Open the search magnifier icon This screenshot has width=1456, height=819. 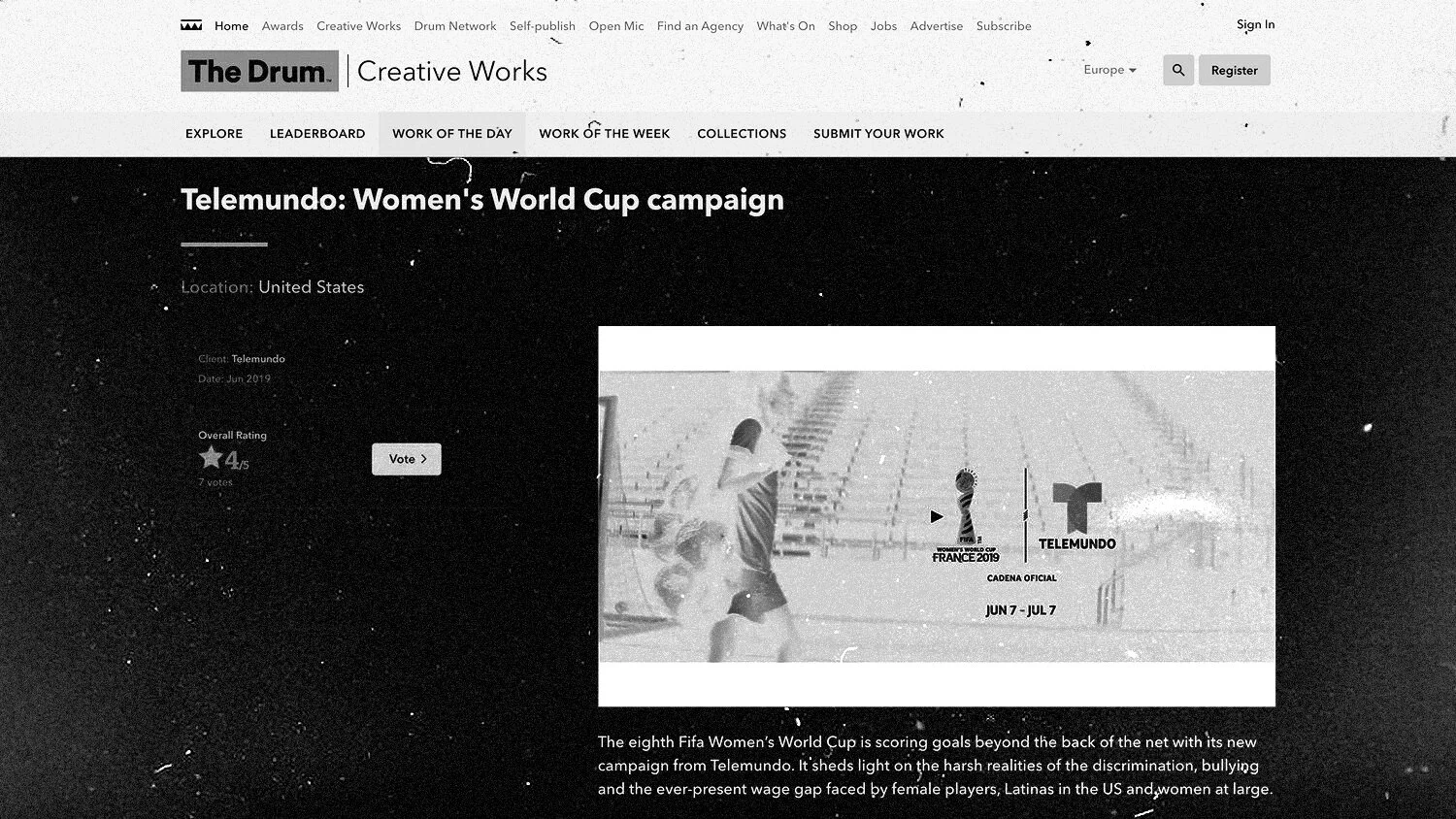click(x=1178, y=70)
